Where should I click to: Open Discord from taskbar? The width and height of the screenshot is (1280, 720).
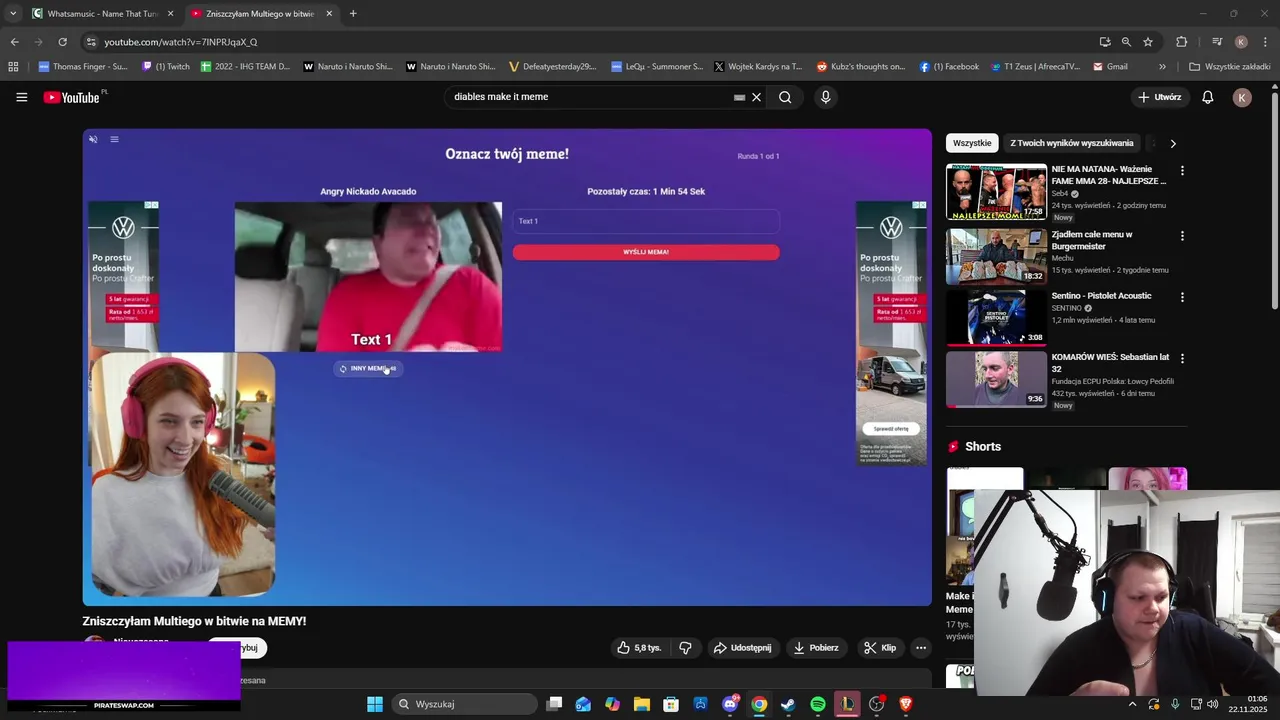730,704
